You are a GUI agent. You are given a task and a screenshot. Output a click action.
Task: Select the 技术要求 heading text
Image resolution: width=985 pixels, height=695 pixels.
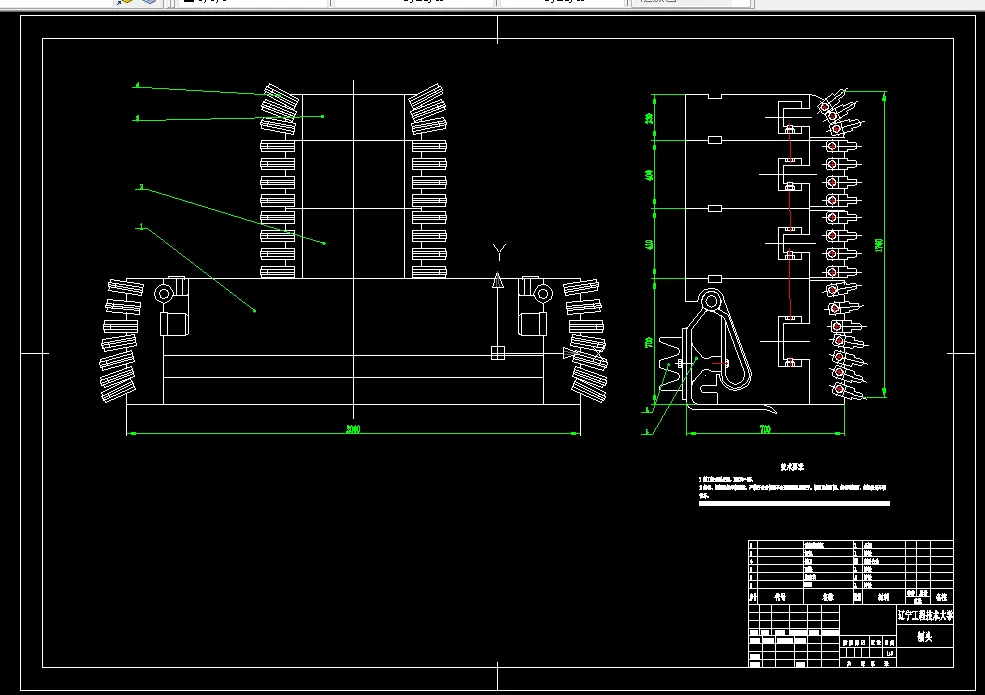point(792,467)
